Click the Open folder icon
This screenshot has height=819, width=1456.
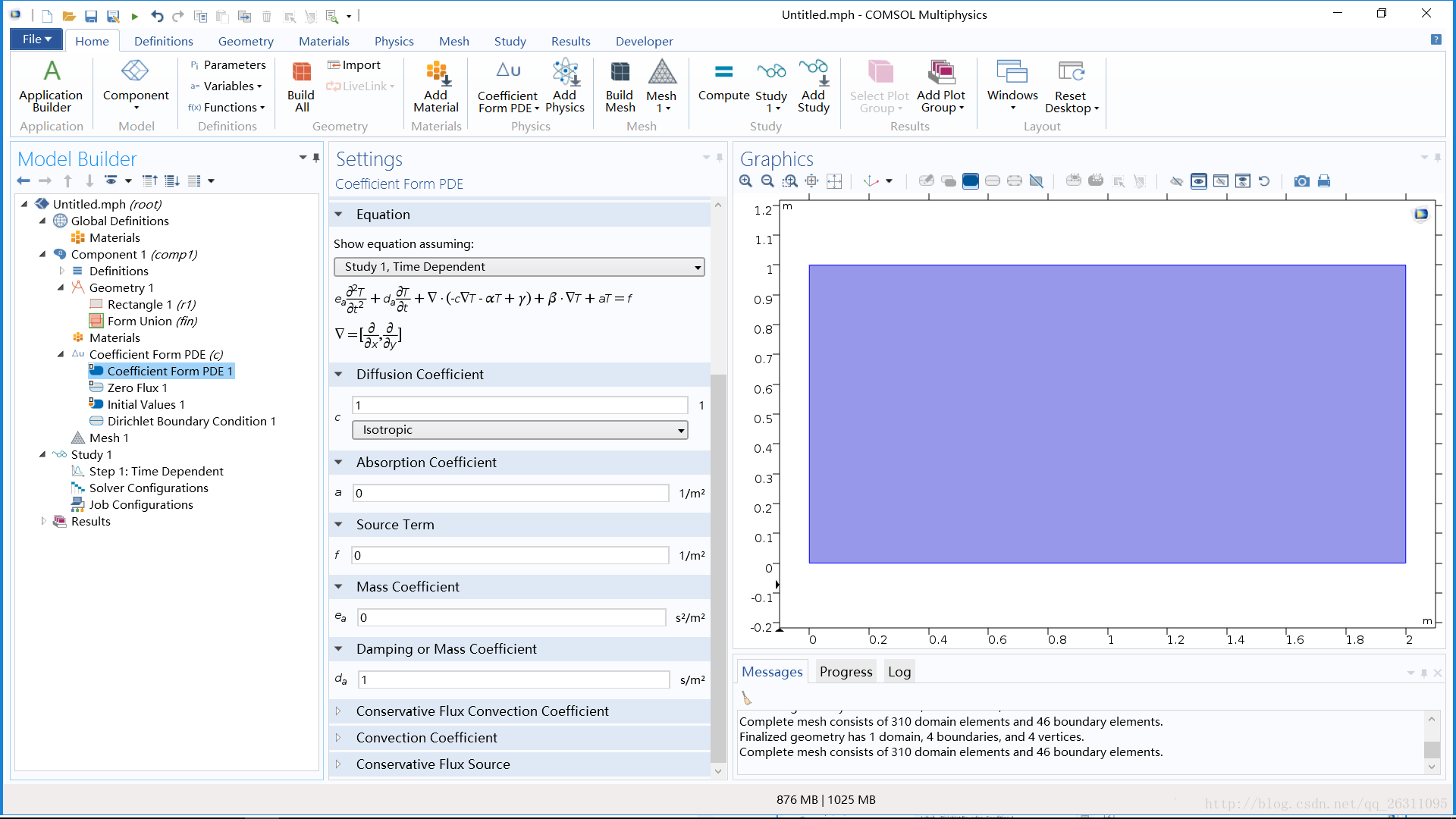(68, 16)
